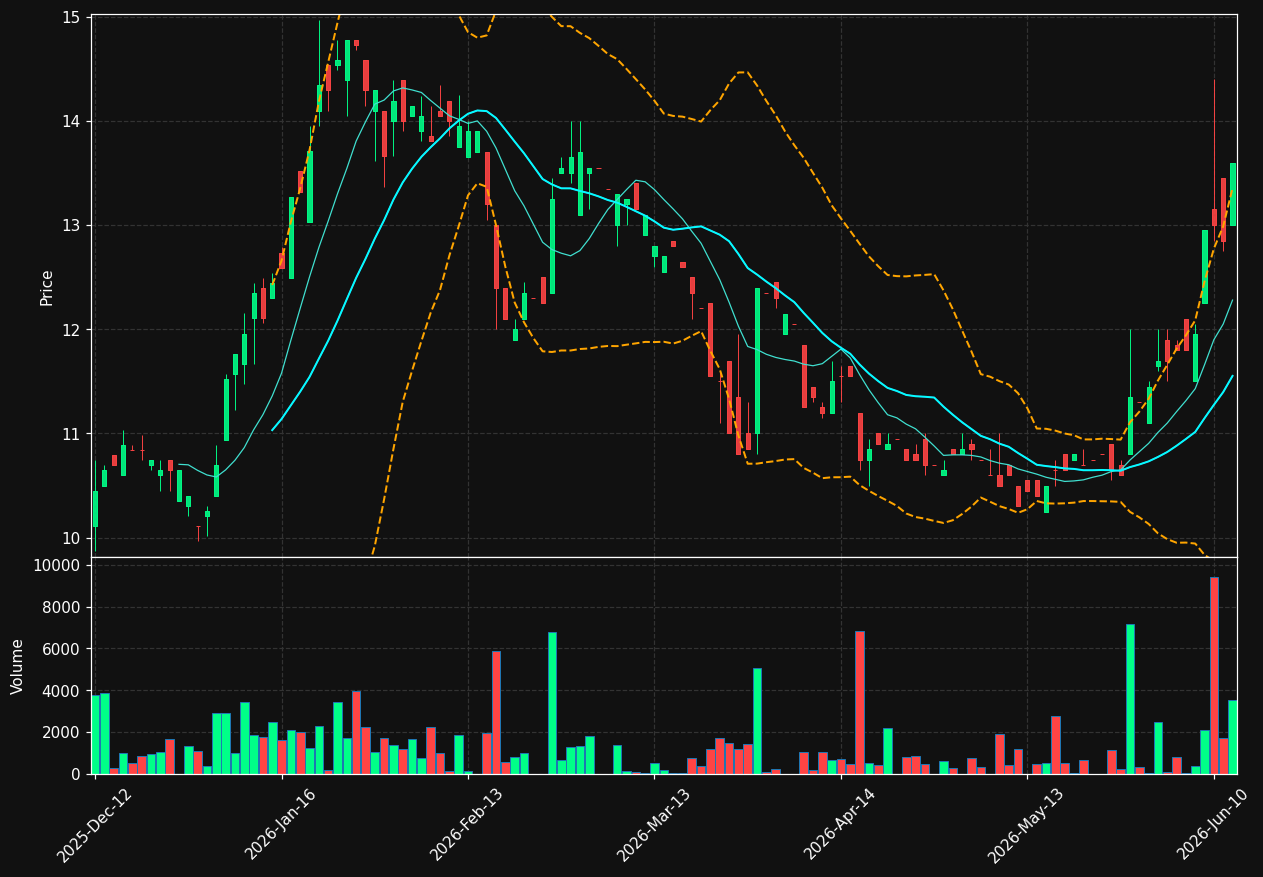Click price tick label 13

pyautogui.click(x=72, y=225)
